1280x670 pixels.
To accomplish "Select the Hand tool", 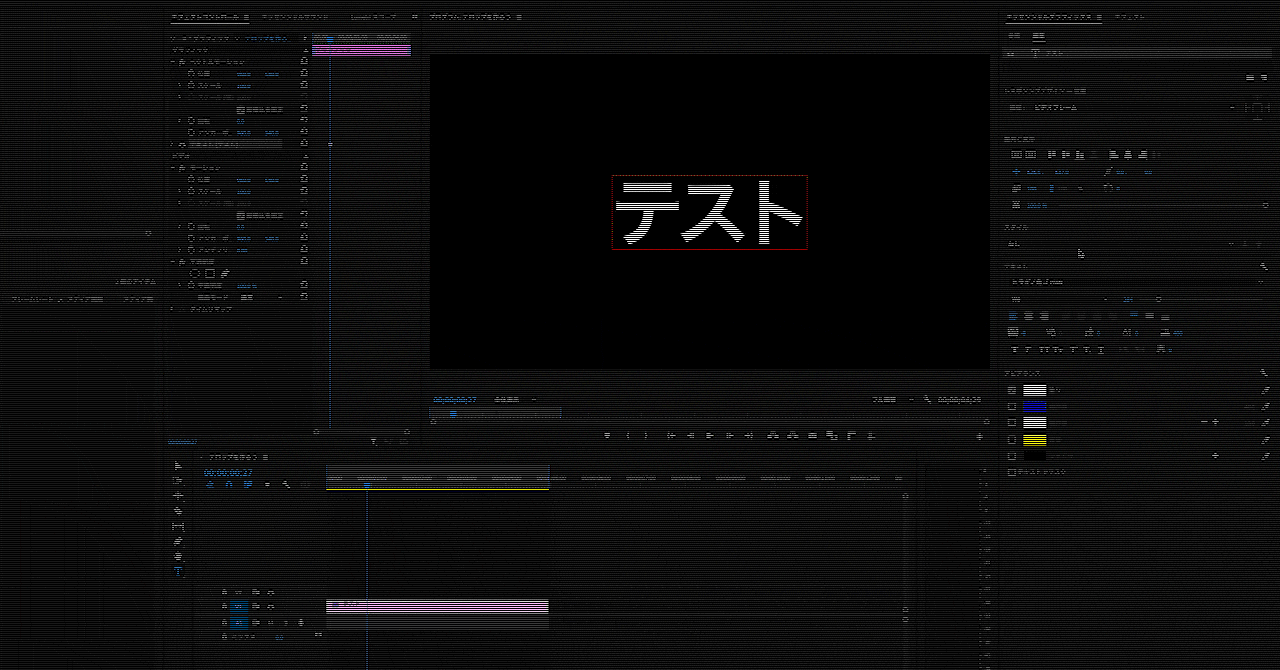I will coord(178,556).
